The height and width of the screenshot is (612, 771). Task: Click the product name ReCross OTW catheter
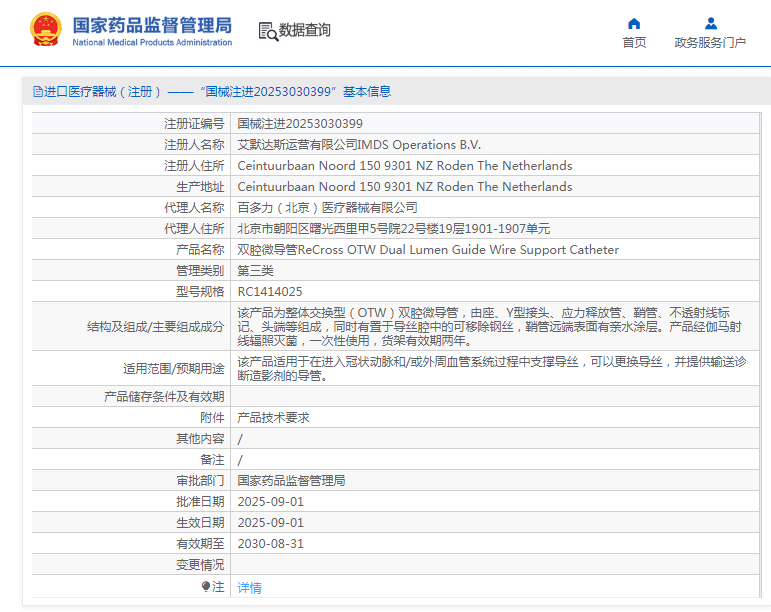pyautogui.click(x=427, y=250)
